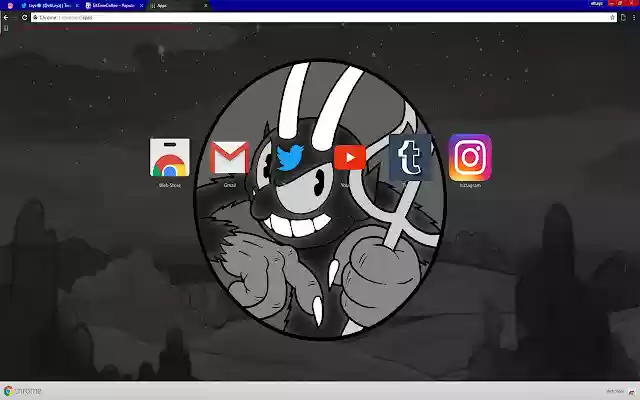The width and height of the screenshot is (640, 400).
Task: Click the Gmail label under its icon
Action: tap(230, 185)
